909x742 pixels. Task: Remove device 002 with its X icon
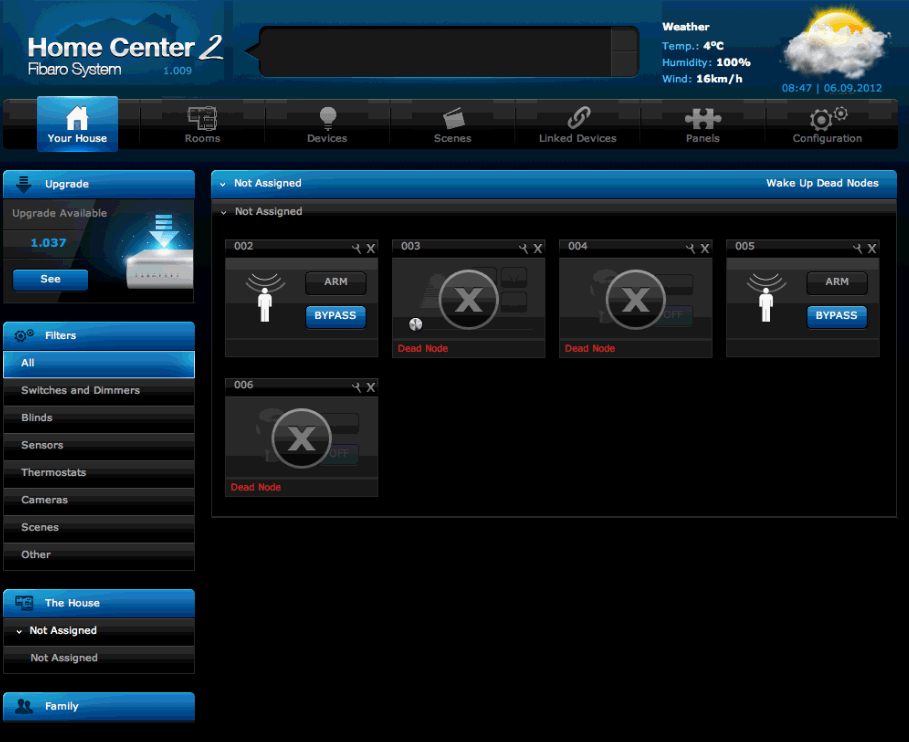click(x=371, y=249)
